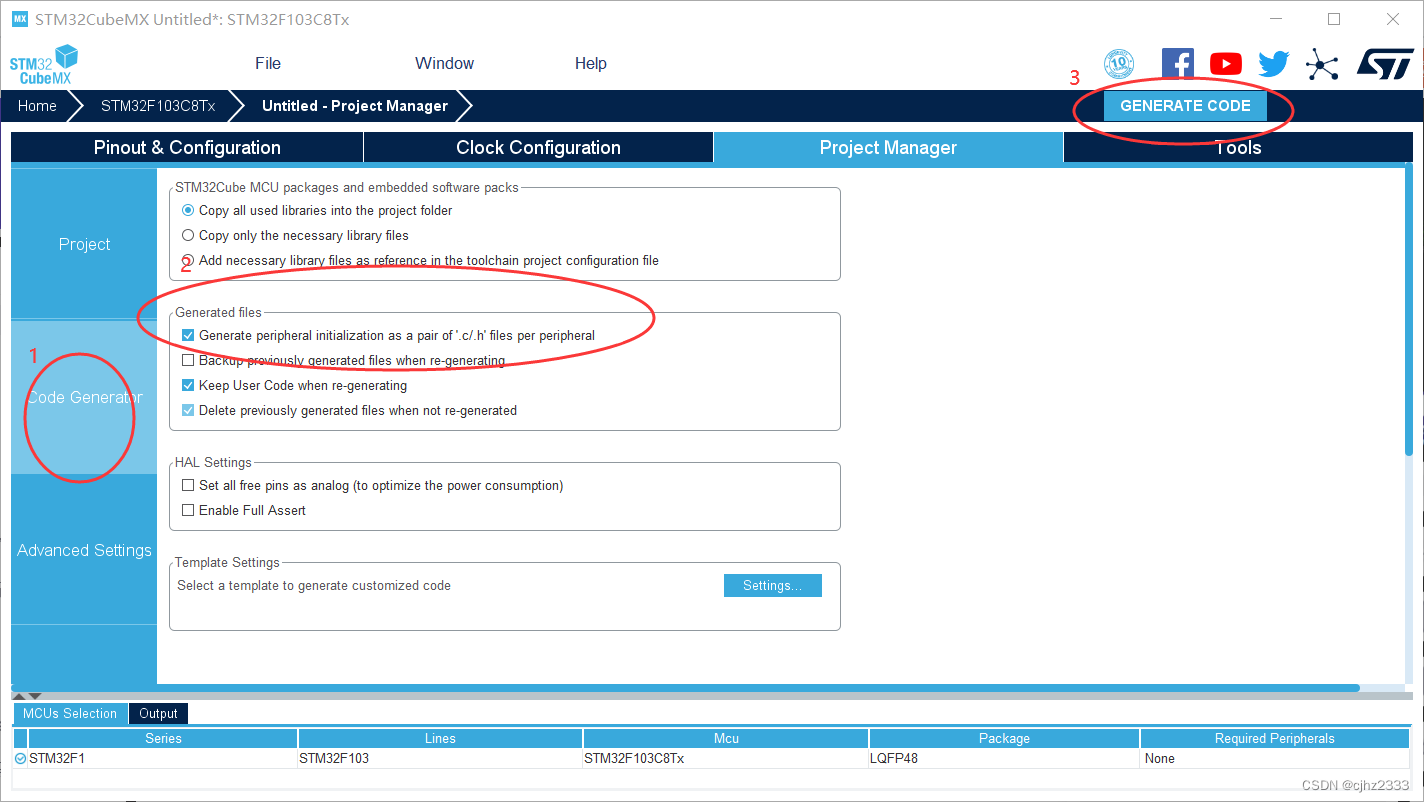The image size is (1424, 802).
Task: Click the vertical scrollbar of settings panel
Action: pos(1409,312)
